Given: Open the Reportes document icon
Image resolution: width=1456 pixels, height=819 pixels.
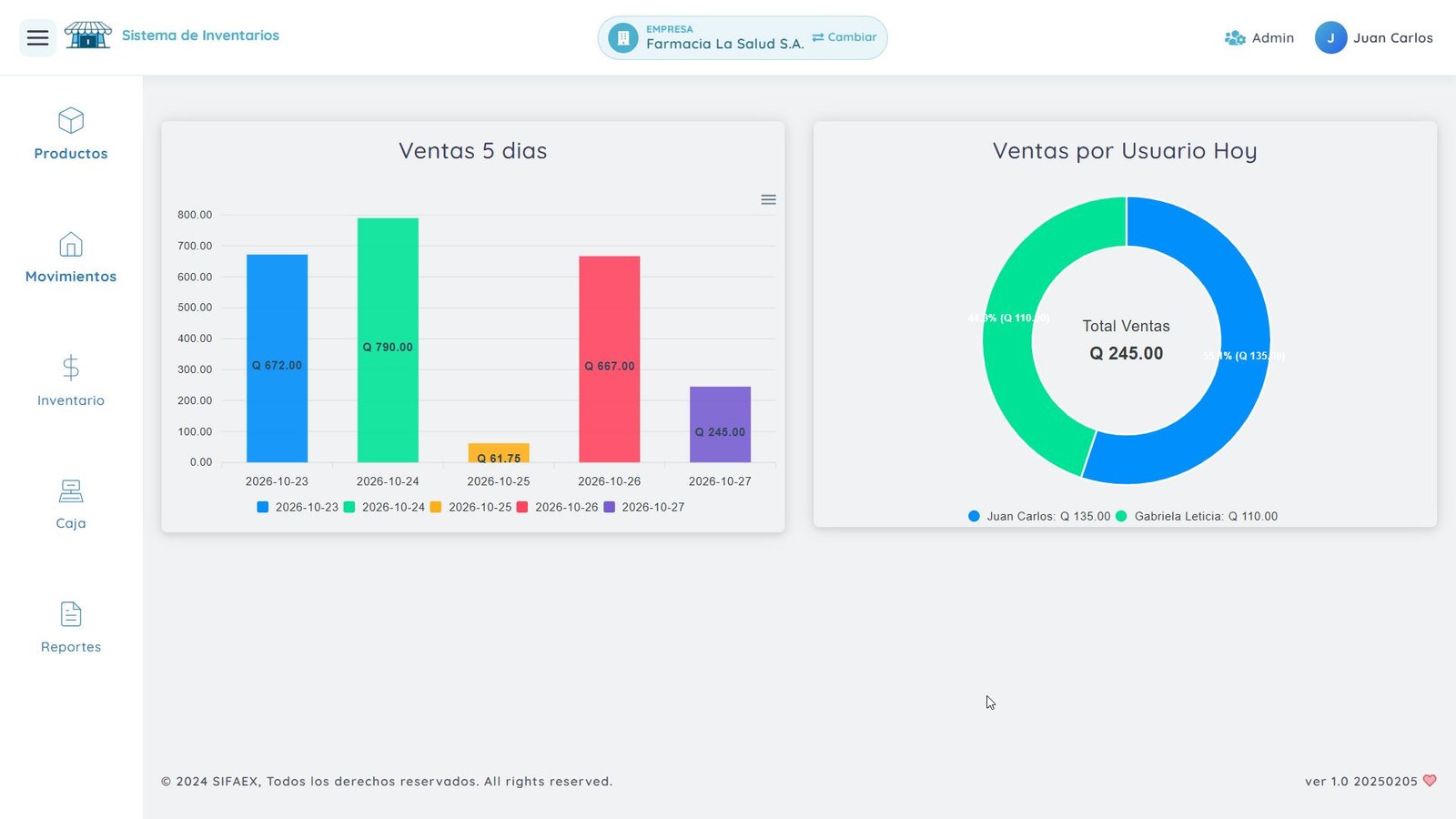Looking at the screenshot, I should tap(71, 614).
